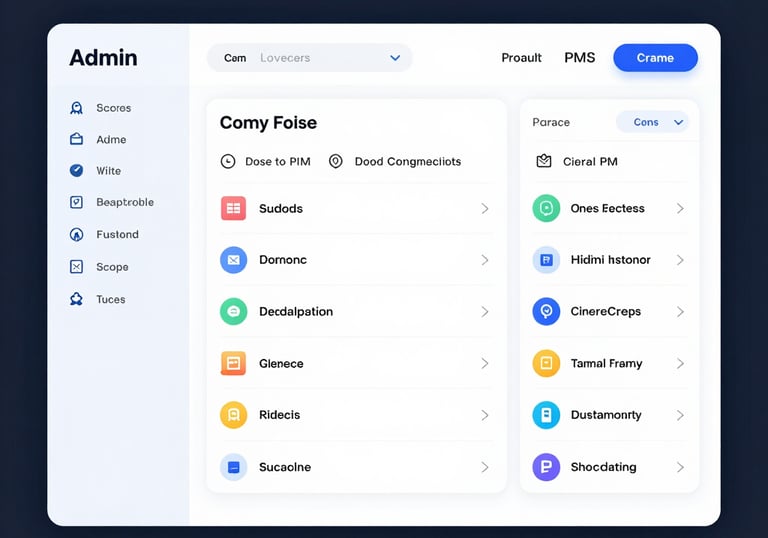This screenshot has height=538, width=768.
Task: Click the orange Glenece icon
Action: 234,363
